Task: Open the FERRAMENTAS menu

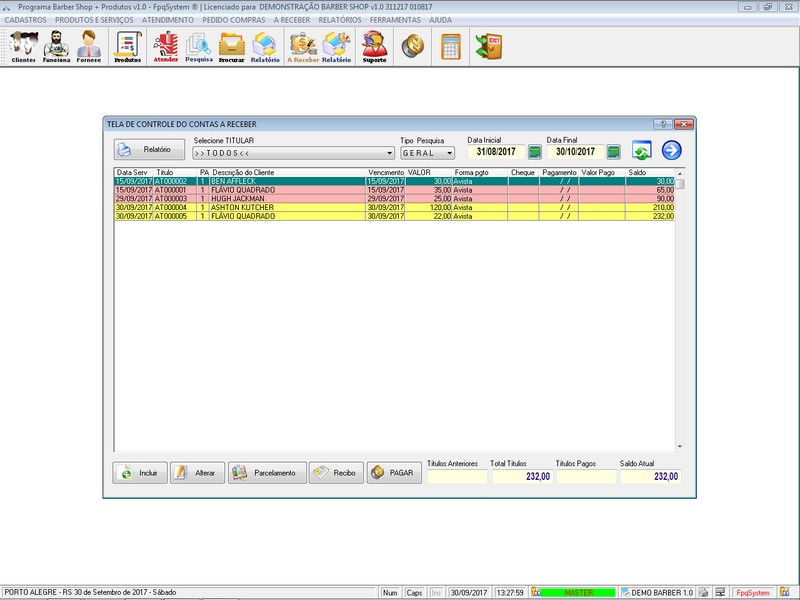Action: pos(396,19)
